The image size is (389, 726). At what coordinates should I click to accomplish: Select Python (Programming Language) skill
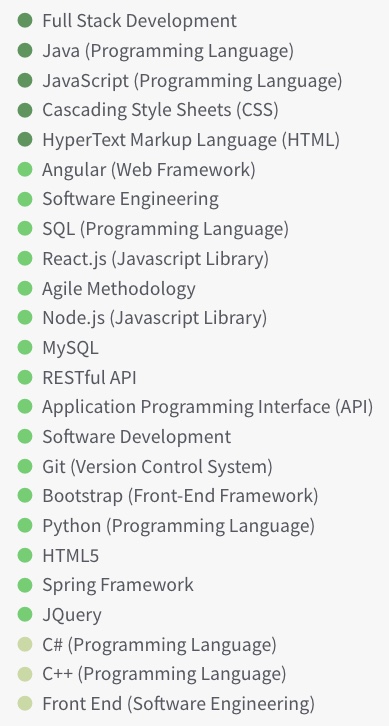point(178,526)
